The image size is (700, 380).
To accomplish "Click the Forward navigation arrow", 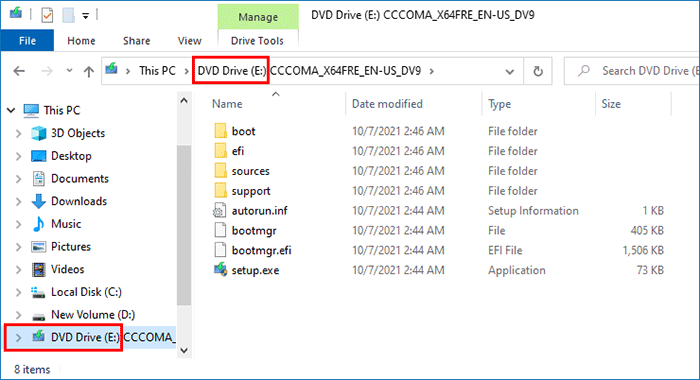I will [47, 71].
